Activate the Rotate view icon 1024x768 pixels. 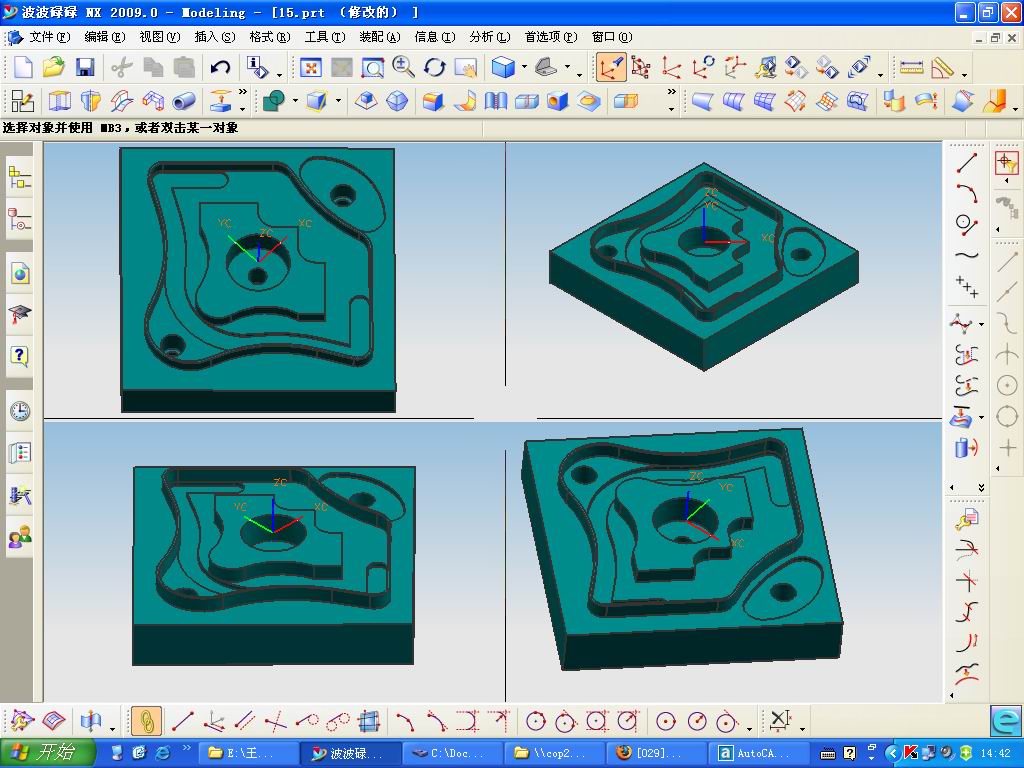(x=434, y=67)
